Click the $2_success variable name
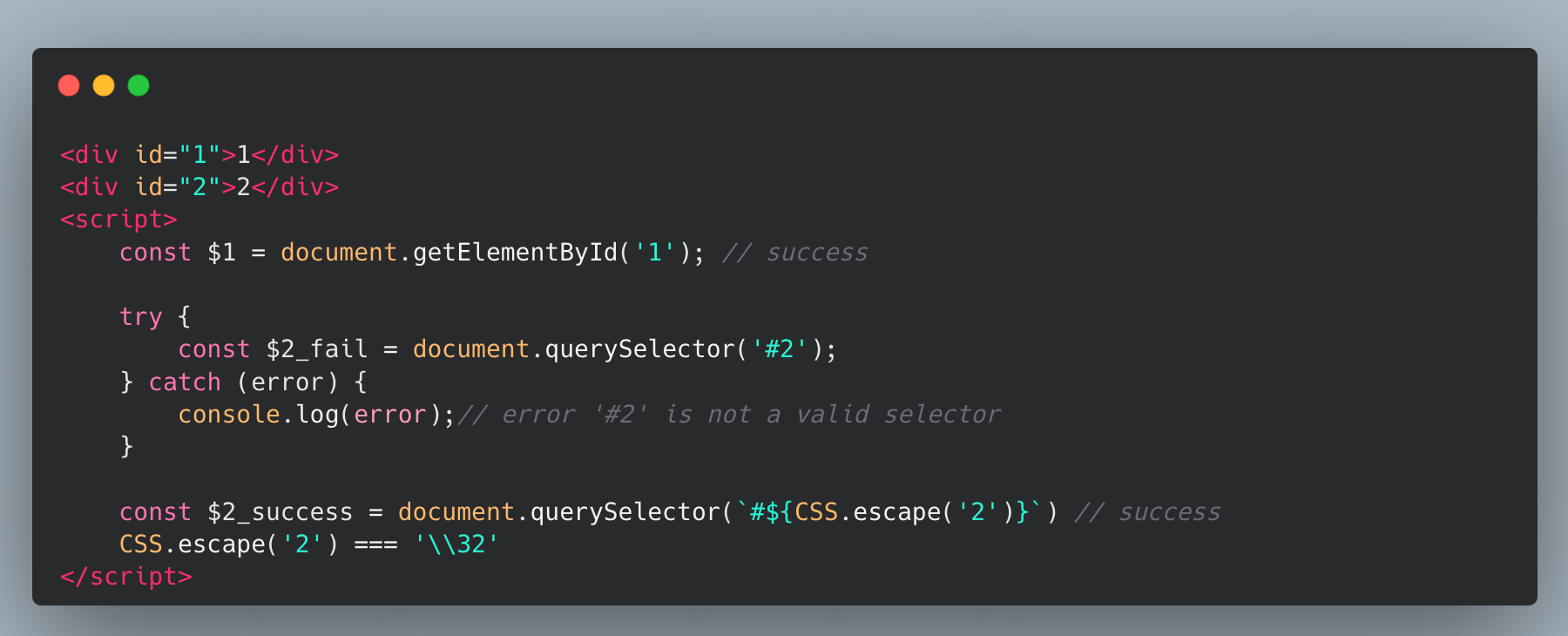Screen dimensions: 1568x636 pyautogui.click(x=280, y=512)
